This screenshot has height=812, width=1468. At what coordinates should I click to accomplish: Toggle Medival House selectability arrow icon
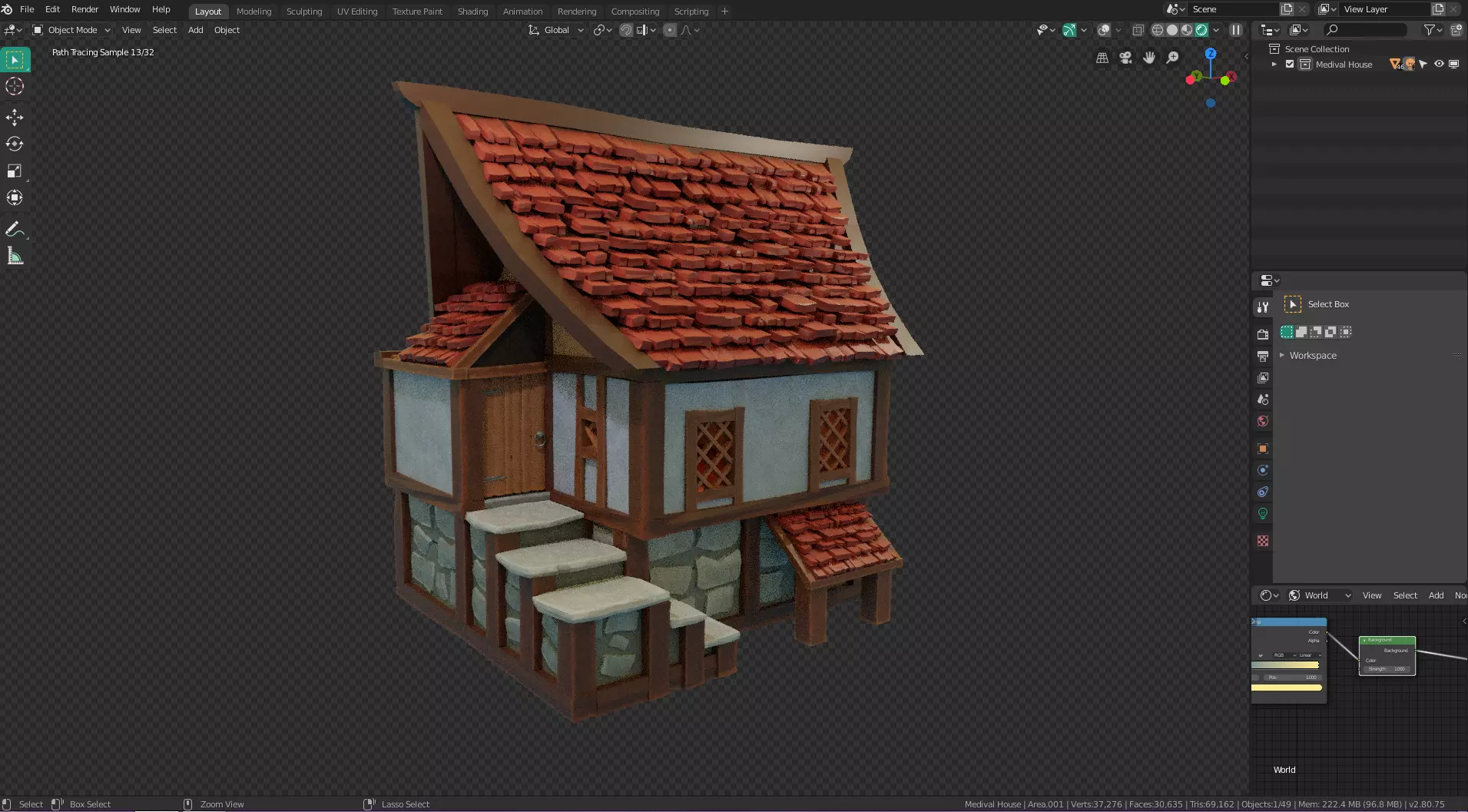tap(1423, 65)
